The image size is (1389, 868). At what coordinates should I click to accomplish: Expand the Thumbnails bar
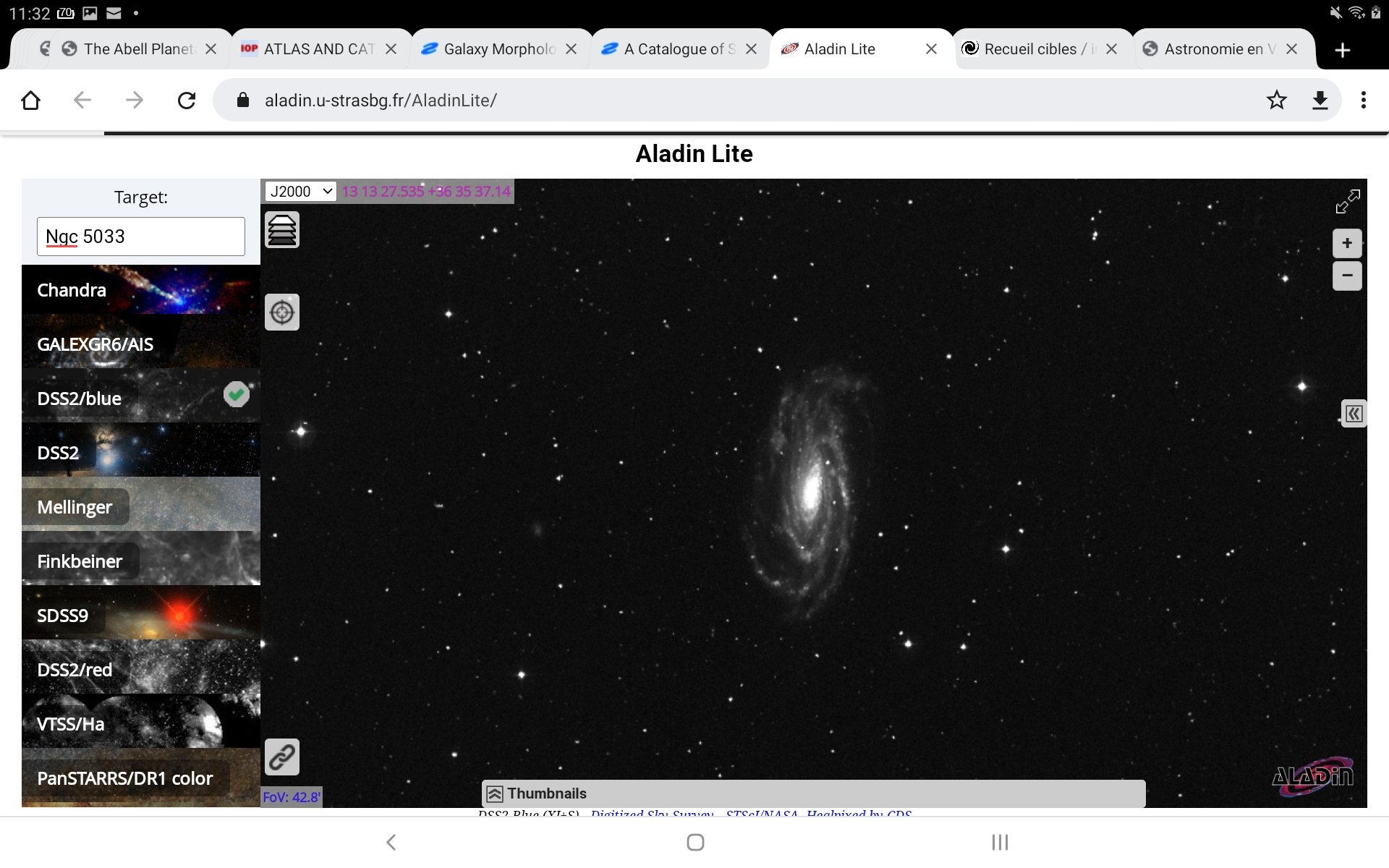click(x=813, y=793)
